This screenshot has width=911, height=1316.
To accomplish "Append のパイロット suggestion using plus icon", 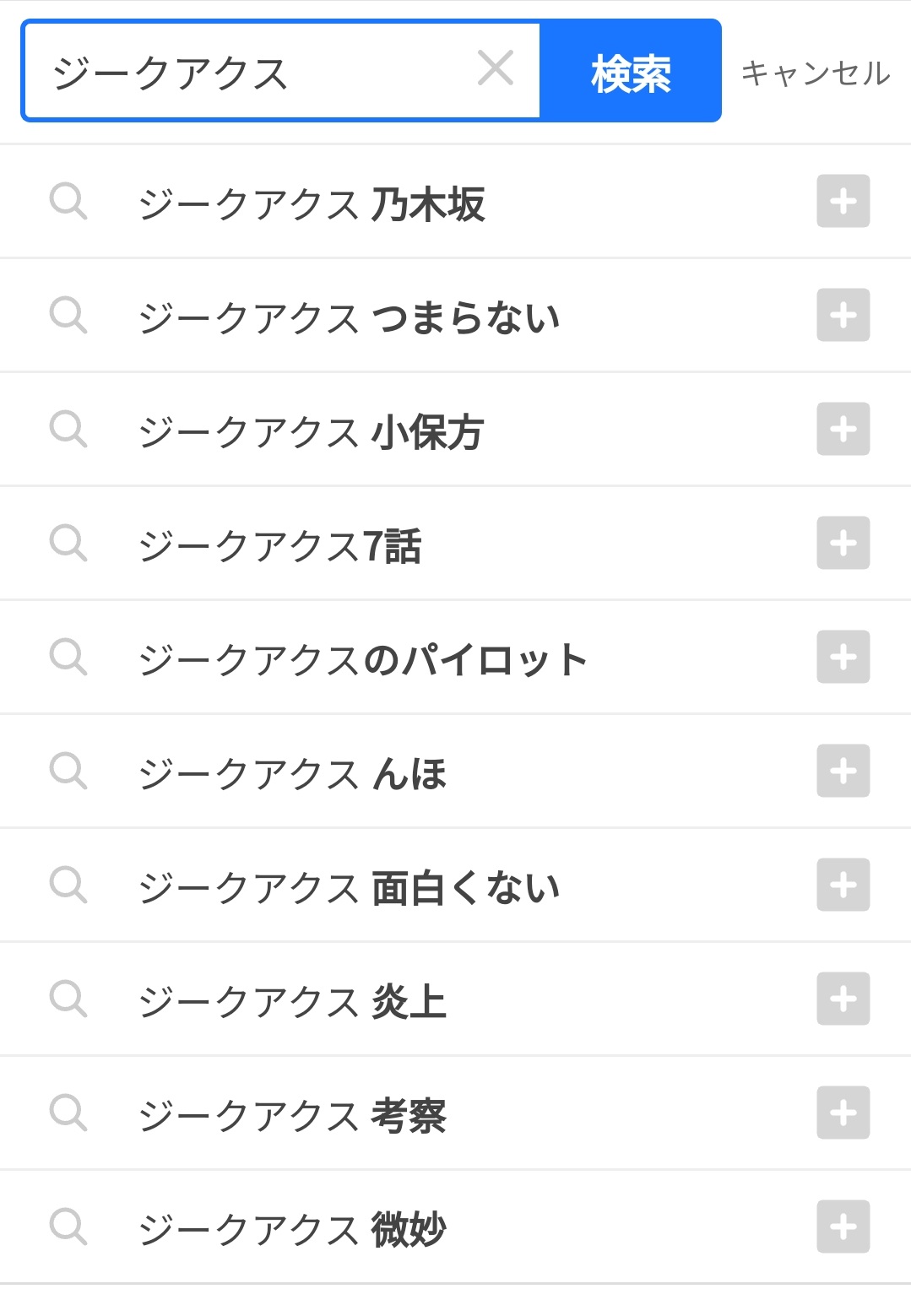I will pos(843,657).
